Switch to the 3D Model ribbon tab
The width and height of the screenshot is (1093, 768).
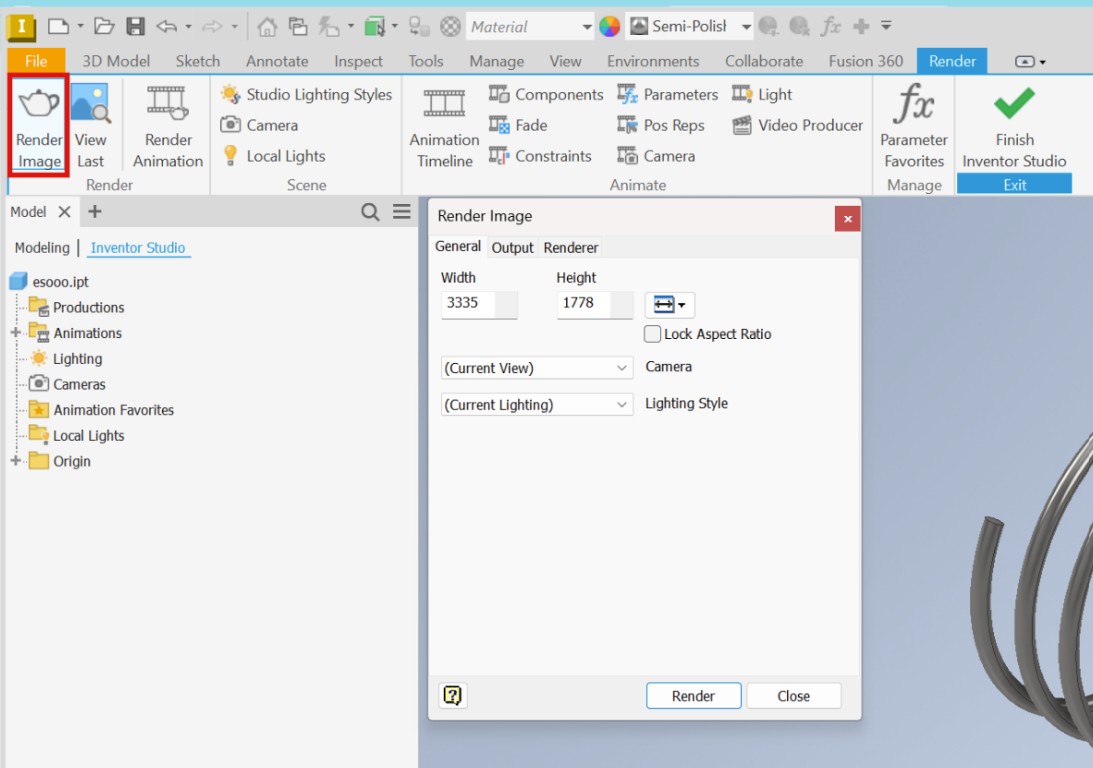(x=116, y=61)
